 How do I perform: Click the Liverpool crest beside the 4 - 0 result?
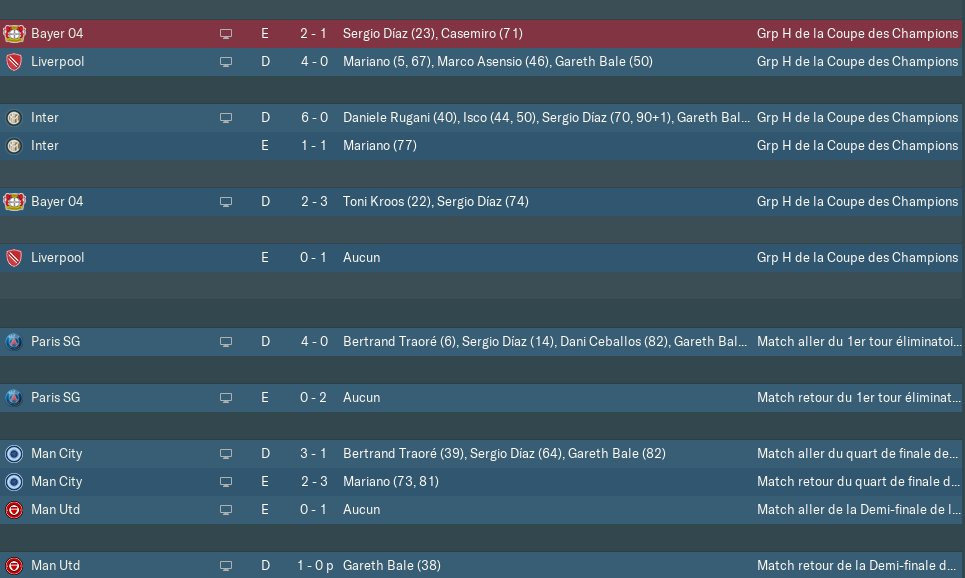coord(14,62)
